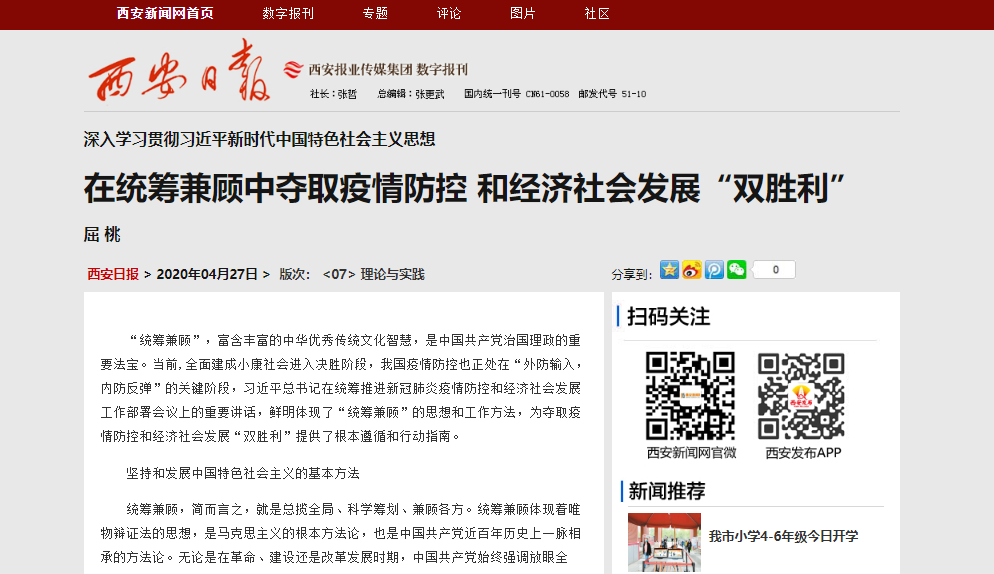994x574 pixels.
Task: Click the school reopening news thumbnail
Action: 664,543
